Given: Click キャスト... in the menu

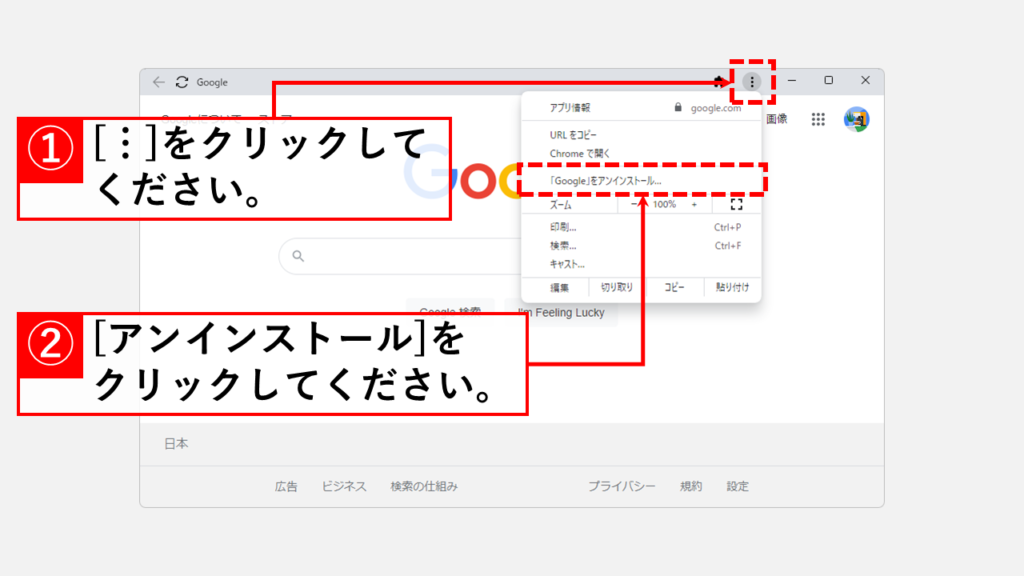Looking at the screenshot, I should 567,264.
